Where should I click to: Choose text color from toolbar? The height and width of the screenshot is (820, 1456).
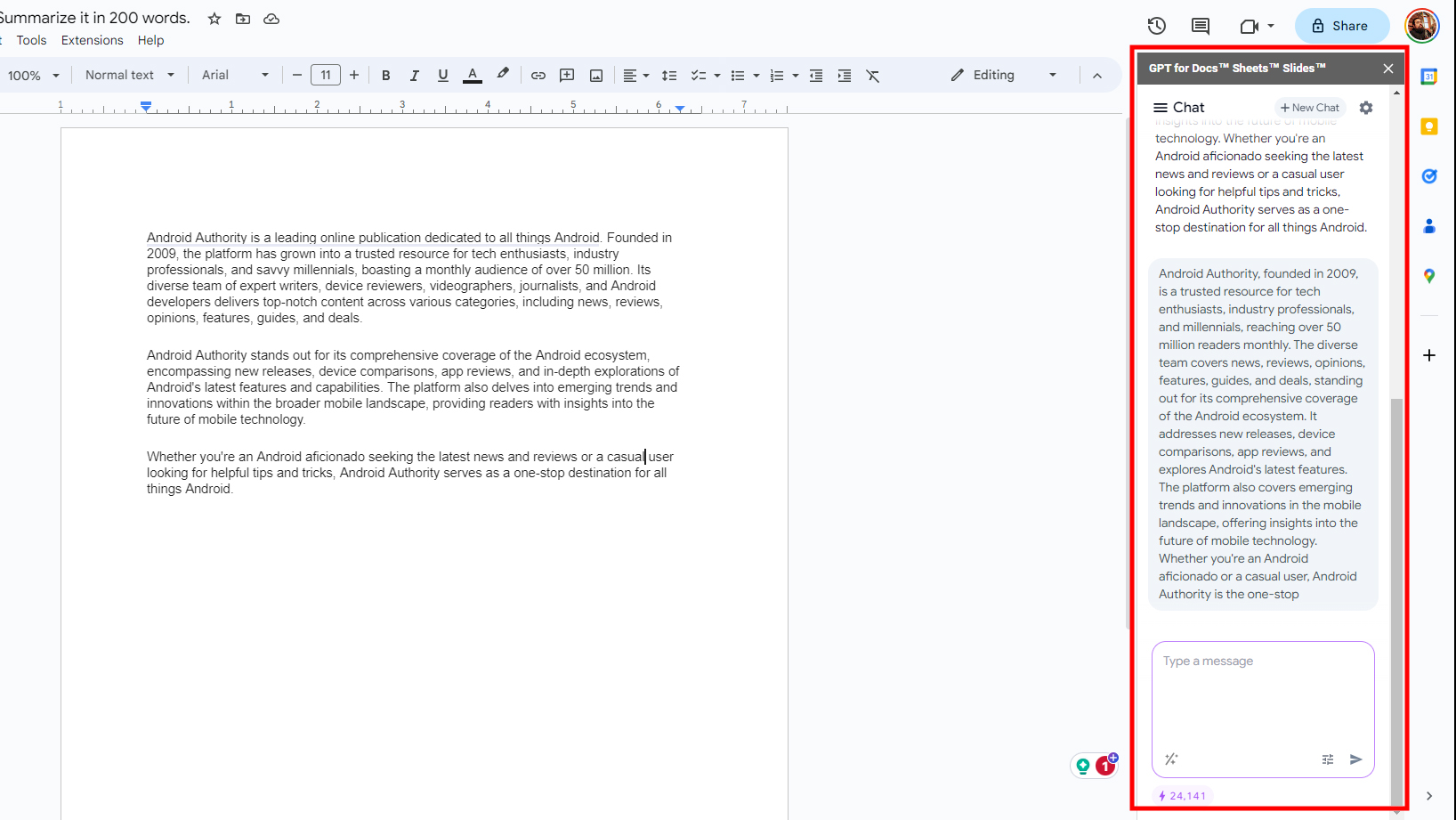[x=473, y=76]
